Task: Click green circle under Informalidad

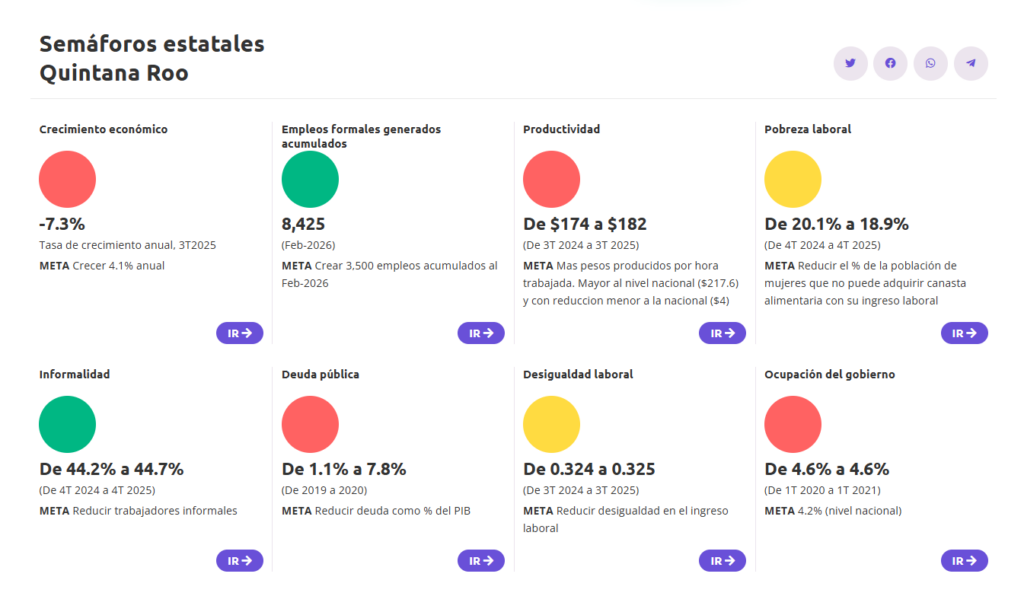Action: (67, 424)
